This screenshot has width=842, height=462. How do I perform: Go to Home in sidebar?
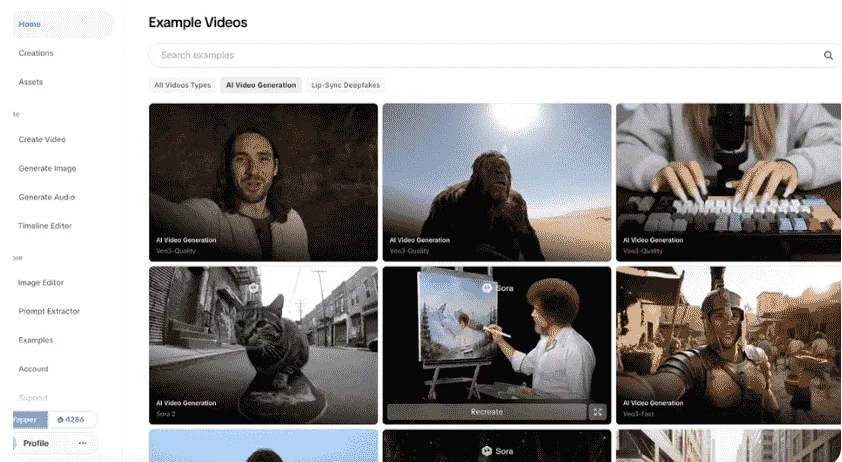click(30, 24)
